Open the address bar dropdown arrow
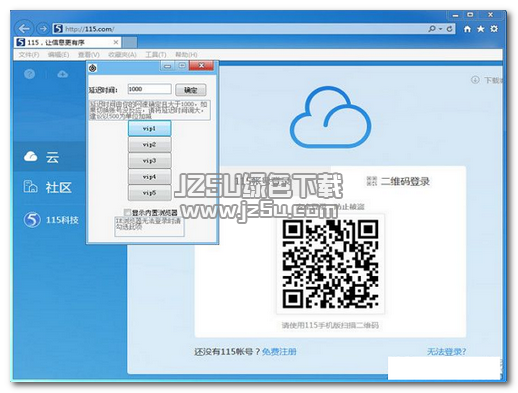Screen dimensions: 518x393 pyautogui.click(x=441, y=29)
